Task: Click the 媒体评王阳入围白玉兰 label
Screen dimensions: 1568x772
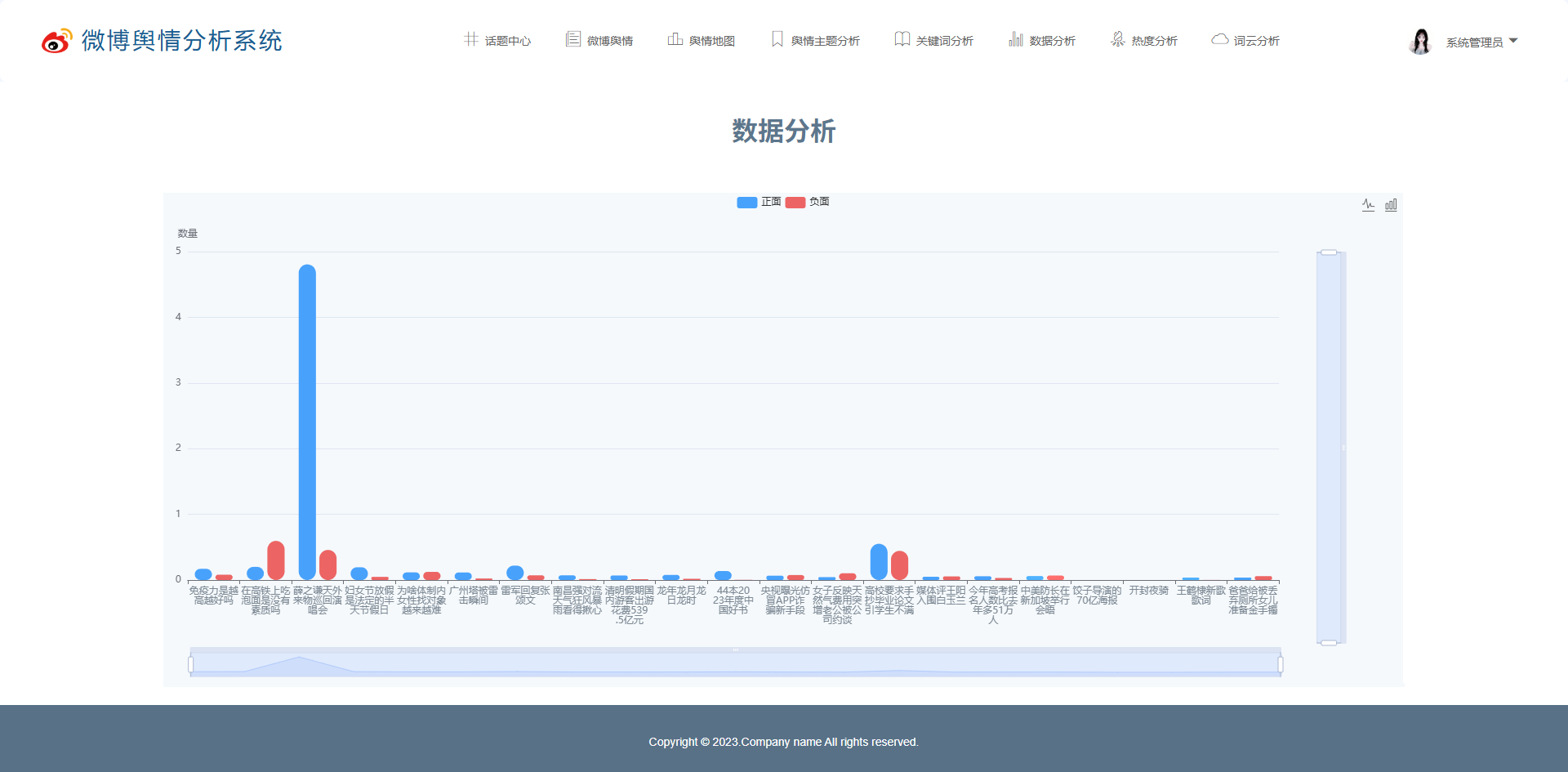Action: pos(941,596)
